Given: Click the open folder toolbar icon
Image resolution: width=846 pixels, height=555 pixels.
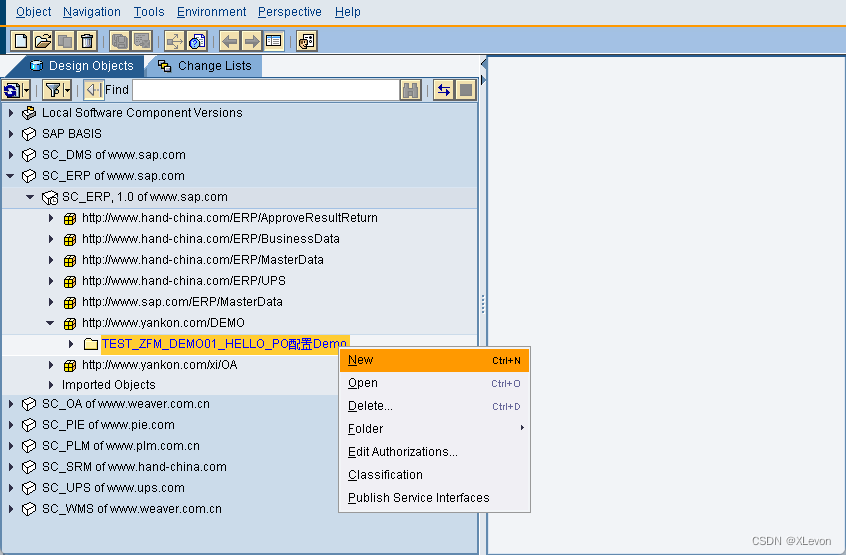Looking at the screenshot, I should tap(43, 41).
